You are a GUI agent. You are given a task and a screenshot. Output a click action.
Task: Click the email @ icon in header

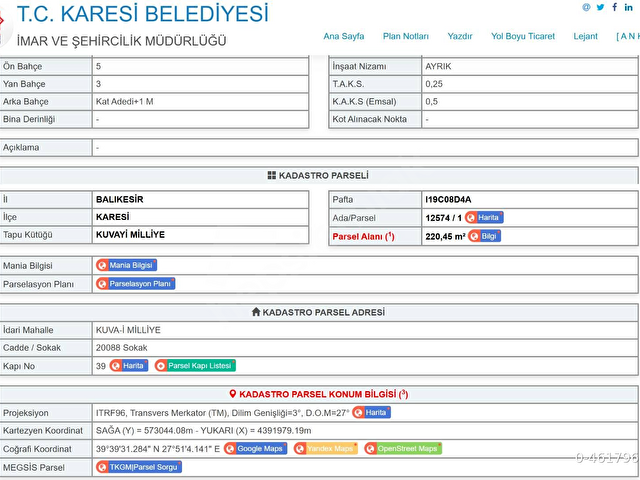click(x=586, y=7)
